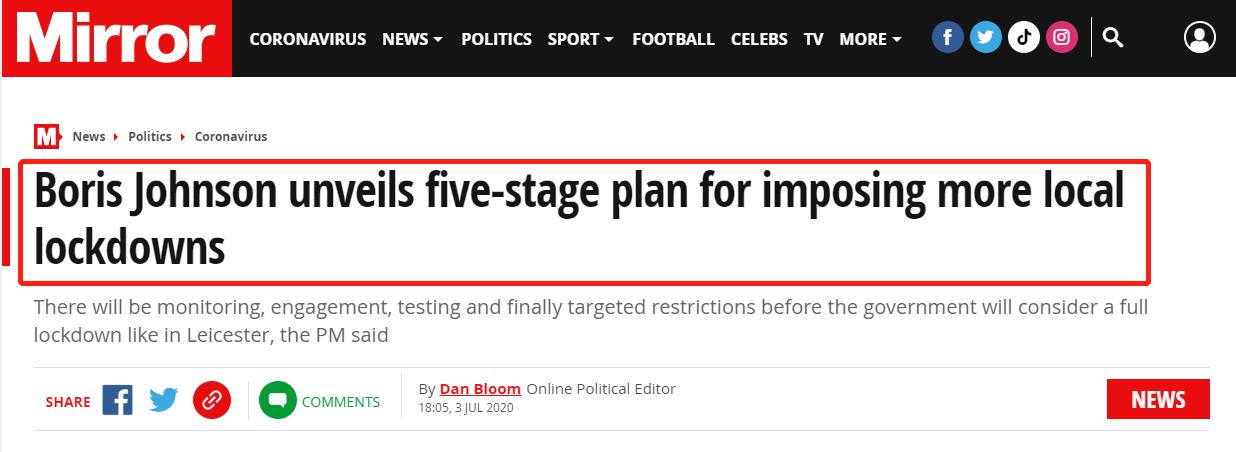The width and height of the screenshot is (1236, 452).
Task: Open the Football nav menu item
Action: tap(673, 39)
